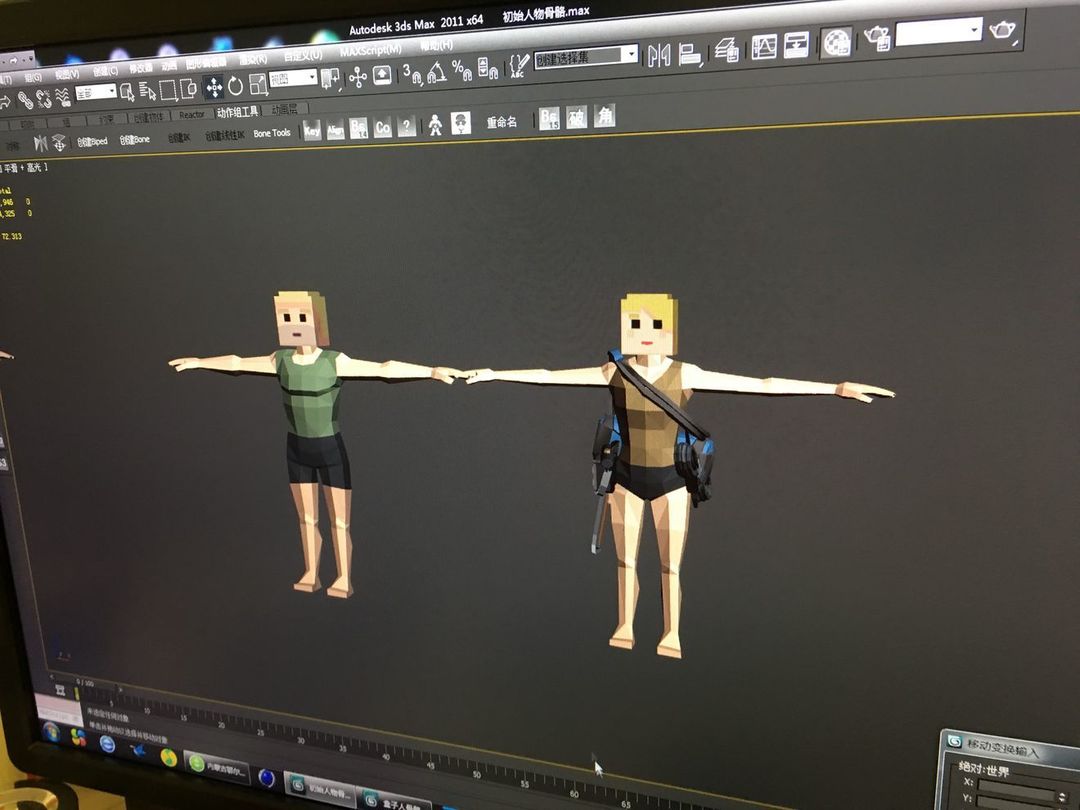Viewport: 1080px width, 810px height.
Task: Open the Layer Manager
Action: coord(727,50)
